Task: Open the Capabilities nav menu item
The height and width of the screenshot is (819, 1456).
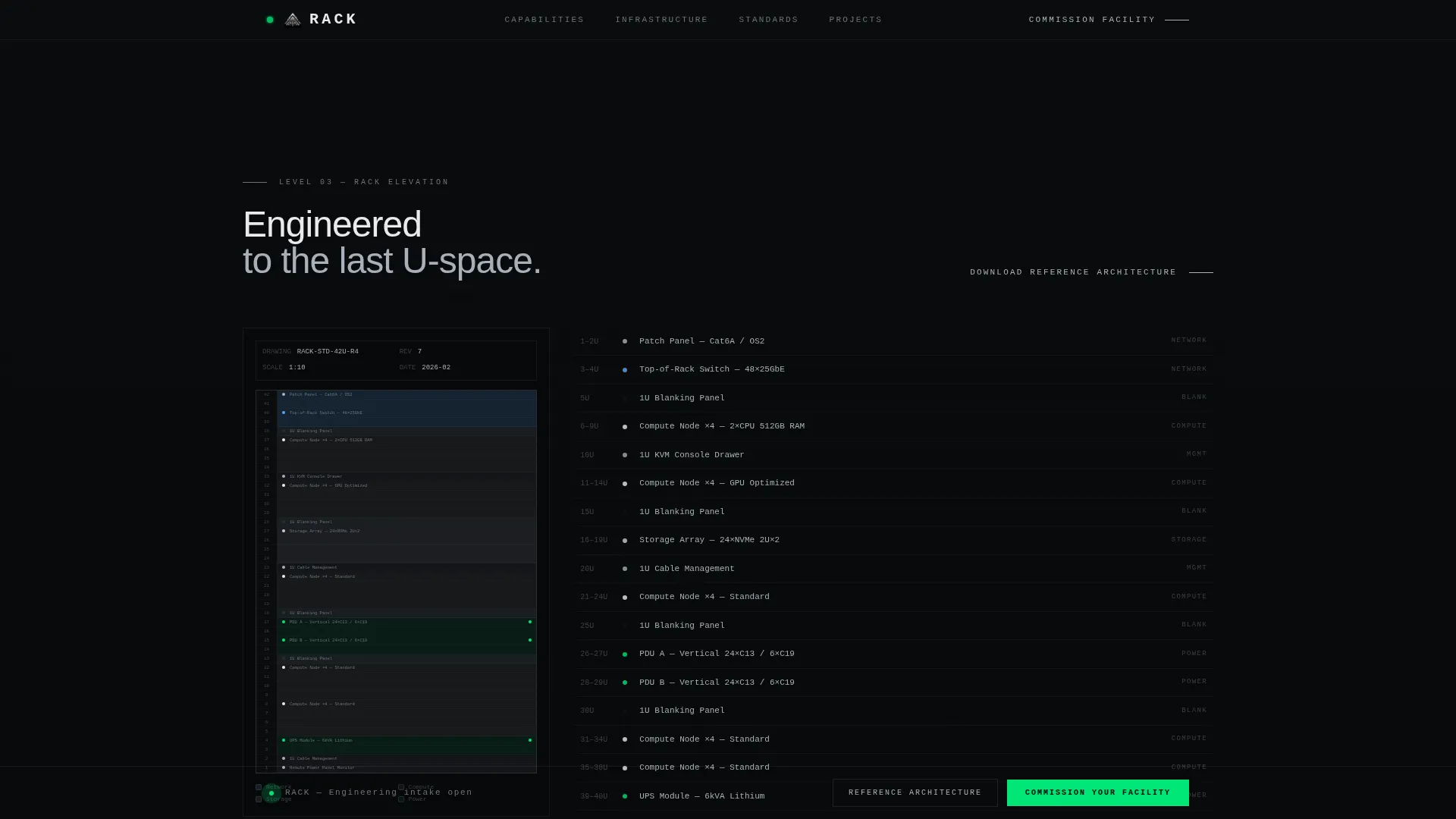Action: [x=544, y=20]
